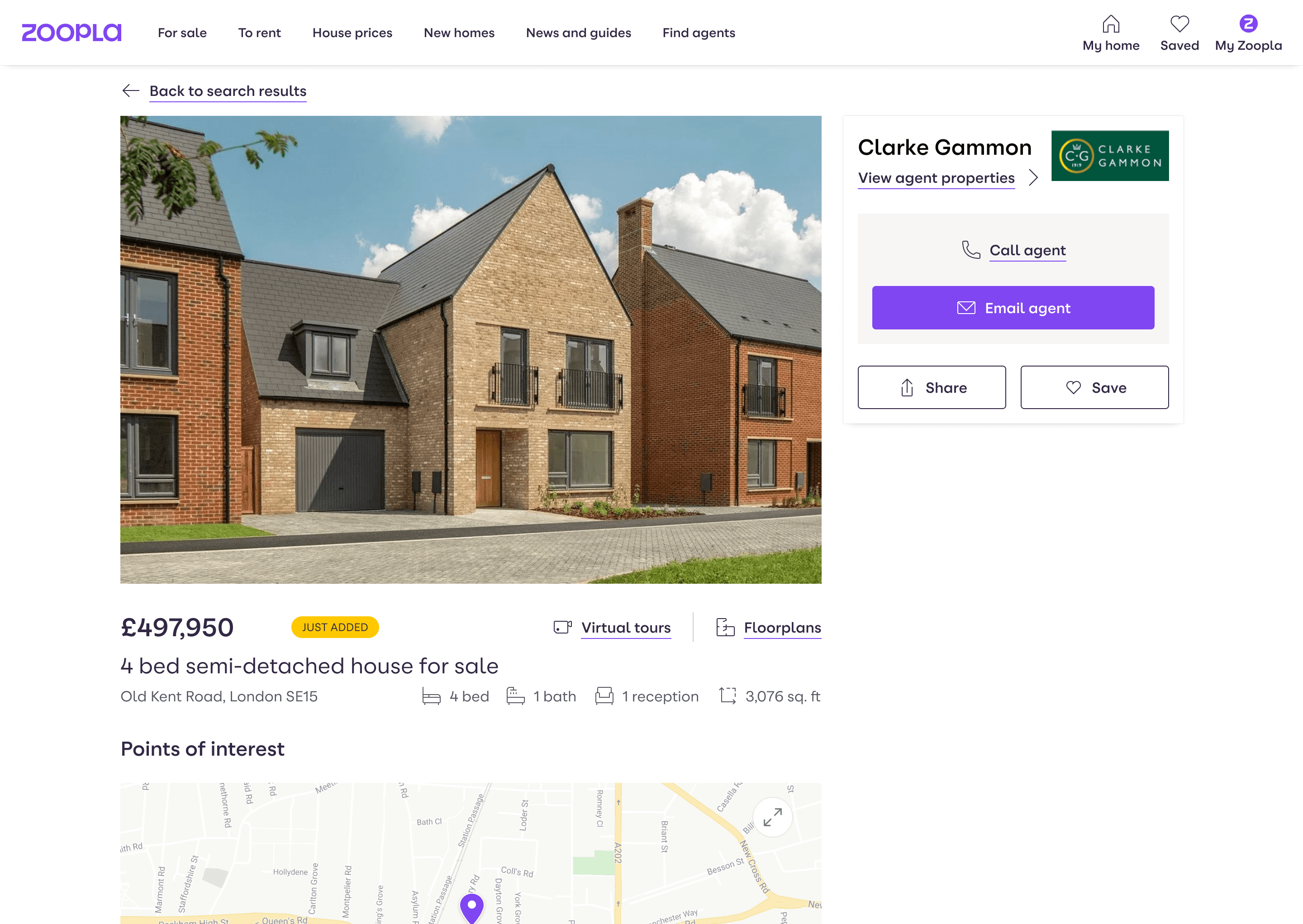This screenshot has height=924, width=1303.
Task: Open the For sale menu
Action: click(x=182, y=33)
